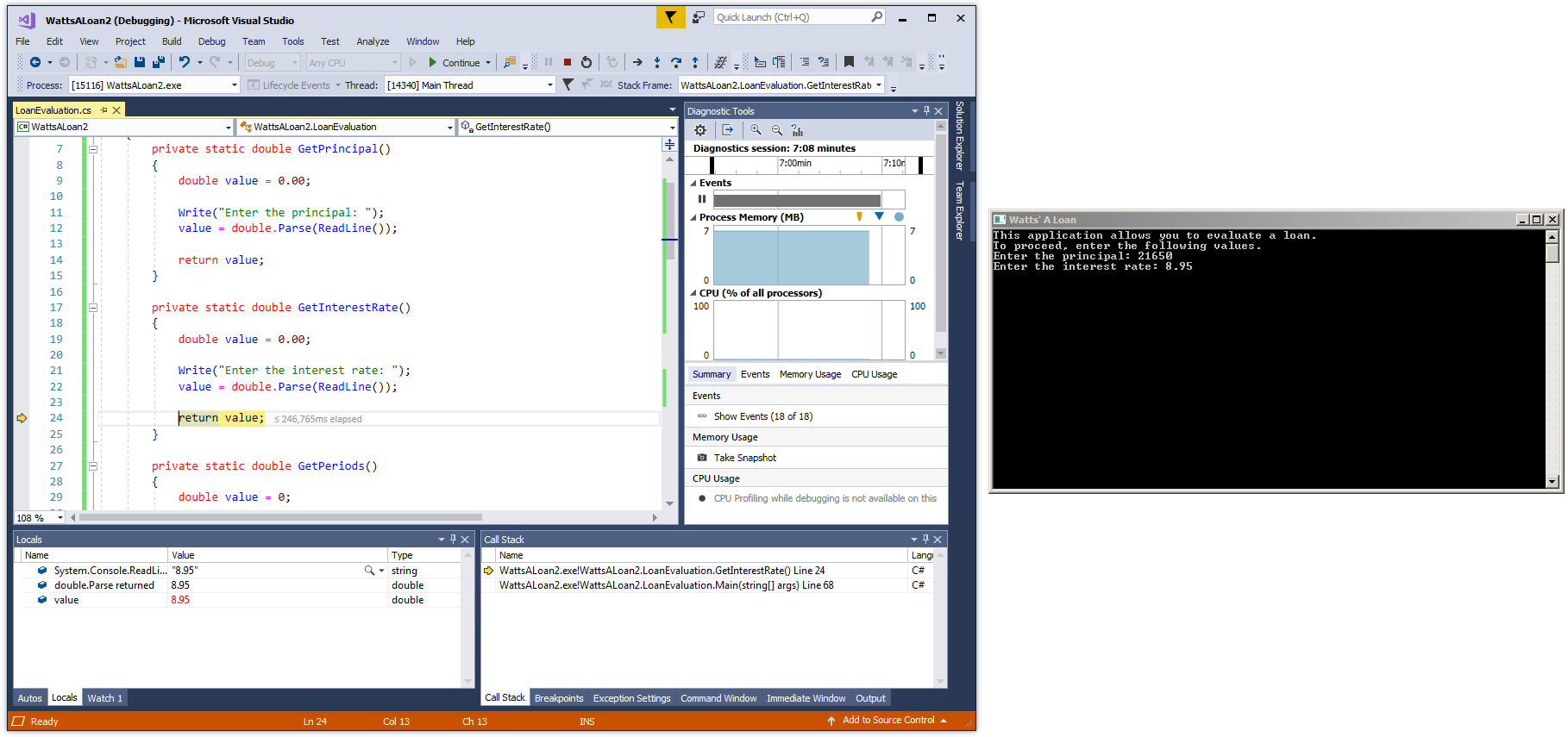Click the Navigate Backward icon
The height and width of the screenshot is (737, 1568).
(35, 62)
